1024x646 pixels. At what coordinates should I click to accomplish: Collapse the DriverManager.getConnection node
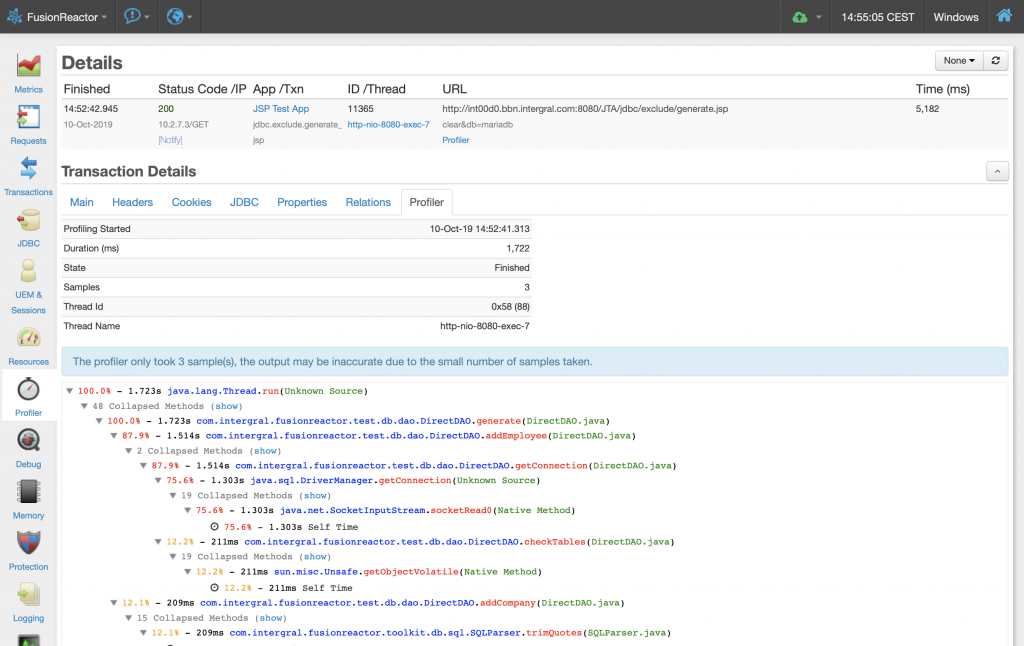coord(158,481)
